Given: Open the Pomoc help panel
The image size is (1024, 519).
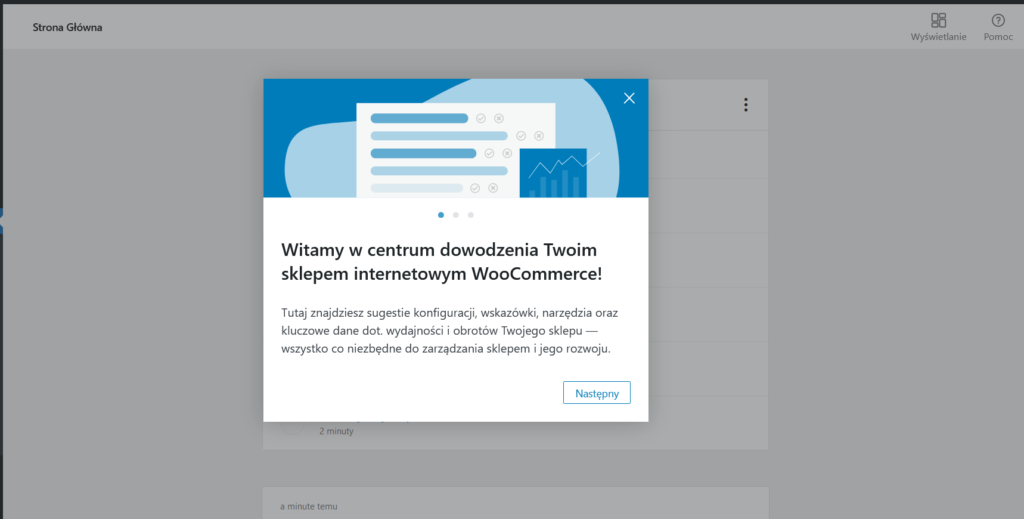Looking at the screenshot, I should (x=998, y=27).
